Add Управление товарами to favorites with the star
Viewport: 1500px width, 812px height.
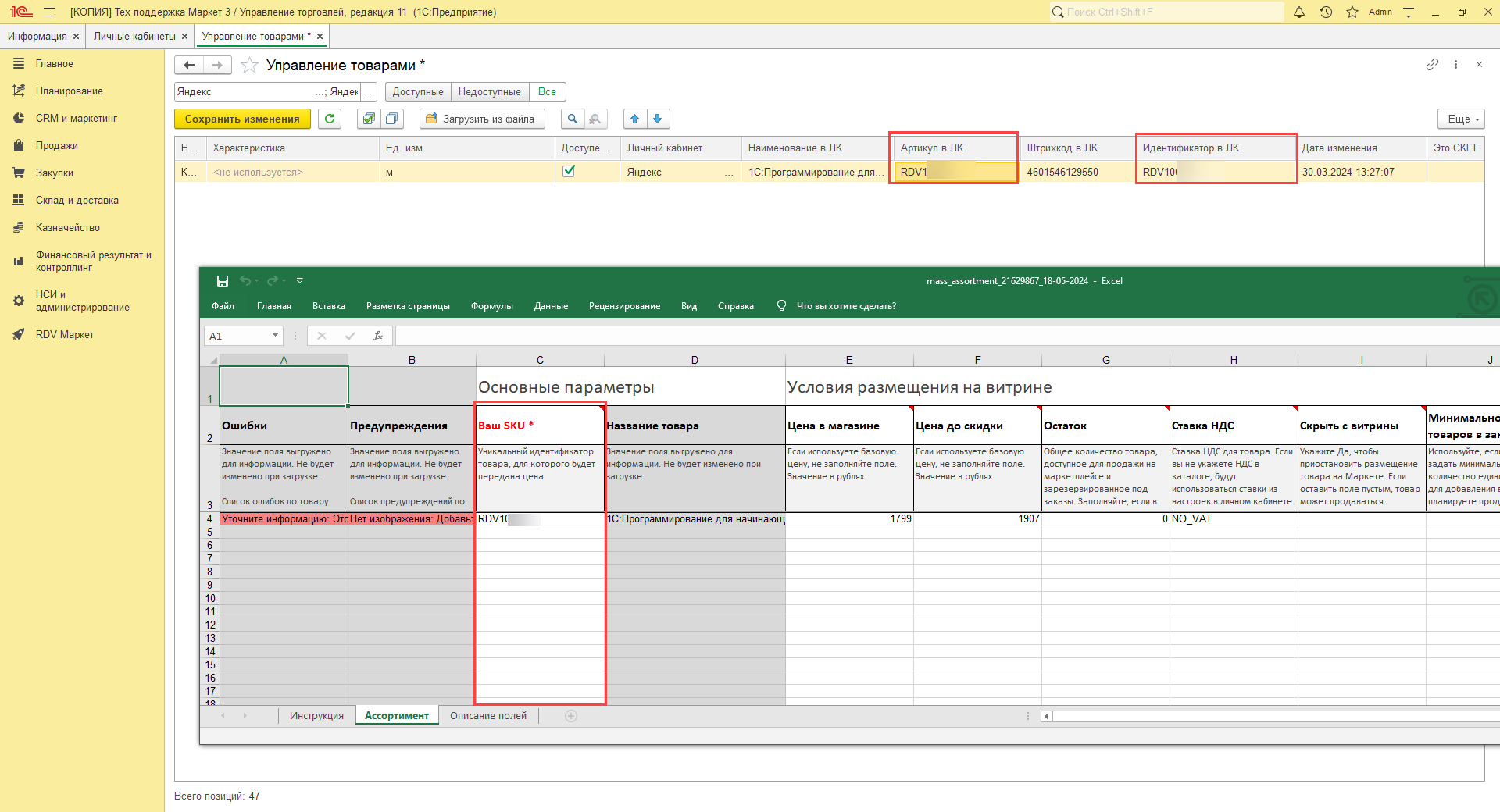click(249, 66)
